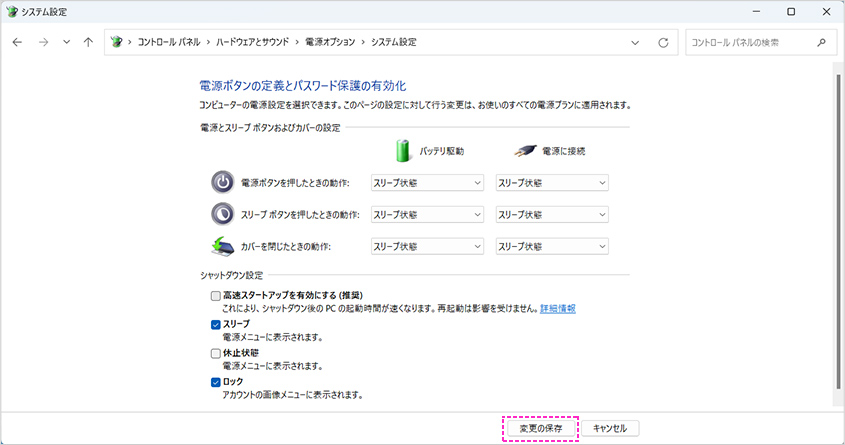Enable 高速スタートアップを有効にする checkbox

(216, 296)
